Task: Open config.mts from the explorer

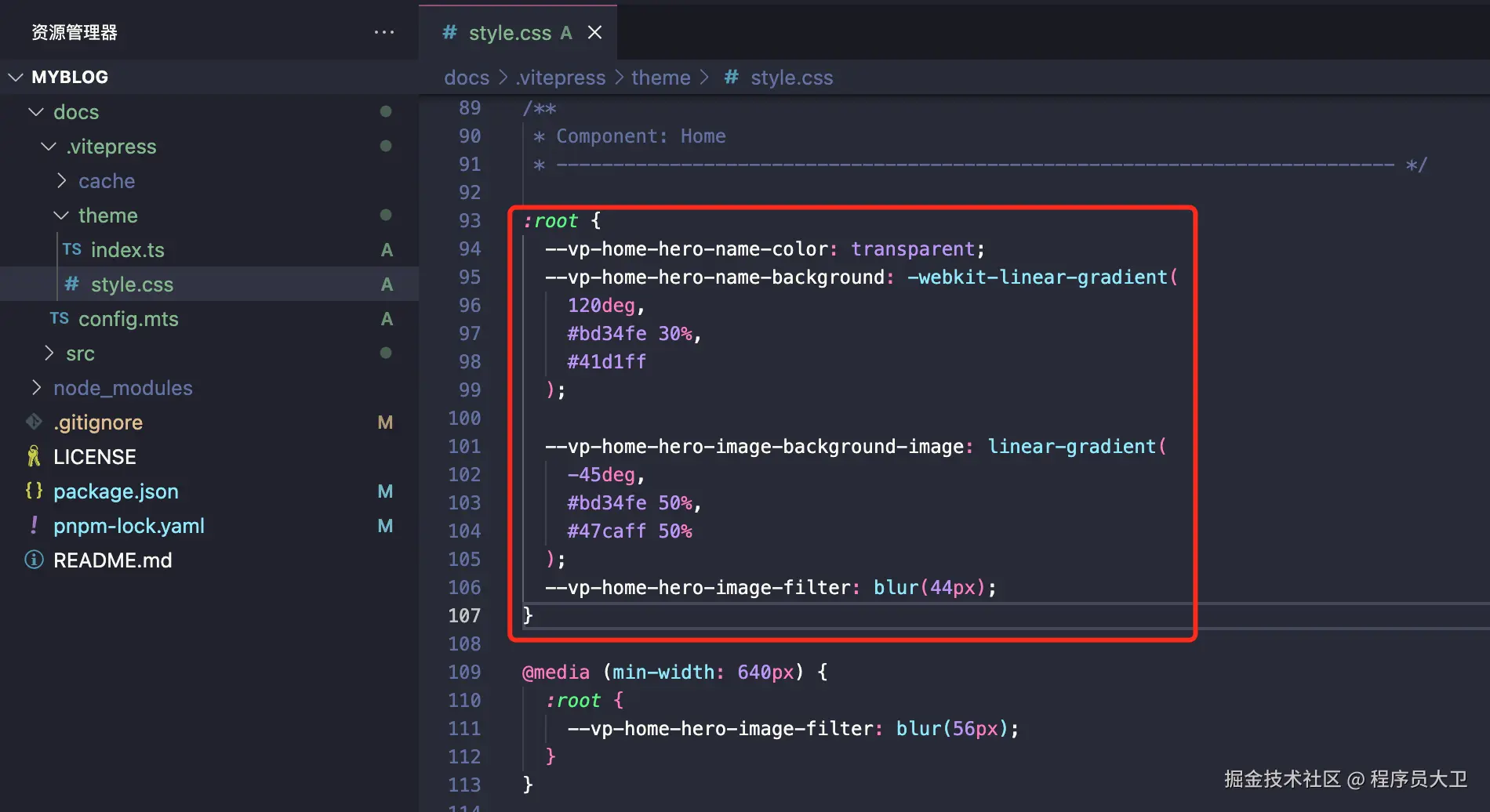Action: pyautogui.click(x=129, y=318)
